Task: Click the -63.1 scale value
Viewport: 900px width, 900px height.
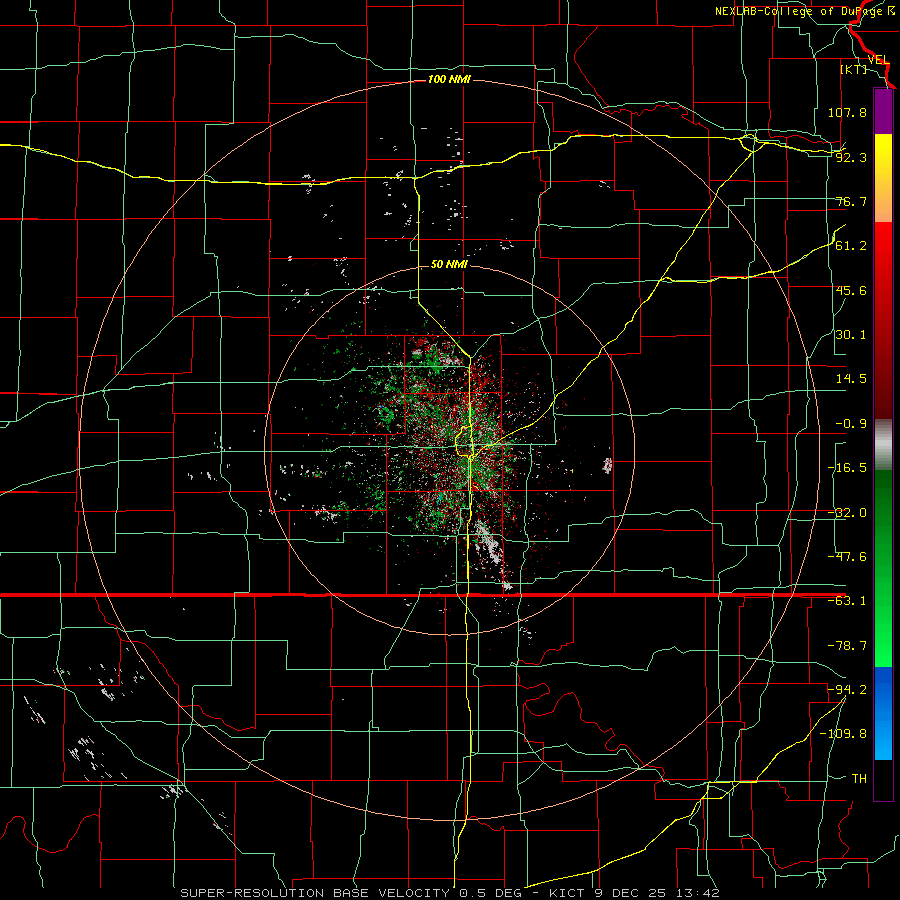Action: click(847, 601)
